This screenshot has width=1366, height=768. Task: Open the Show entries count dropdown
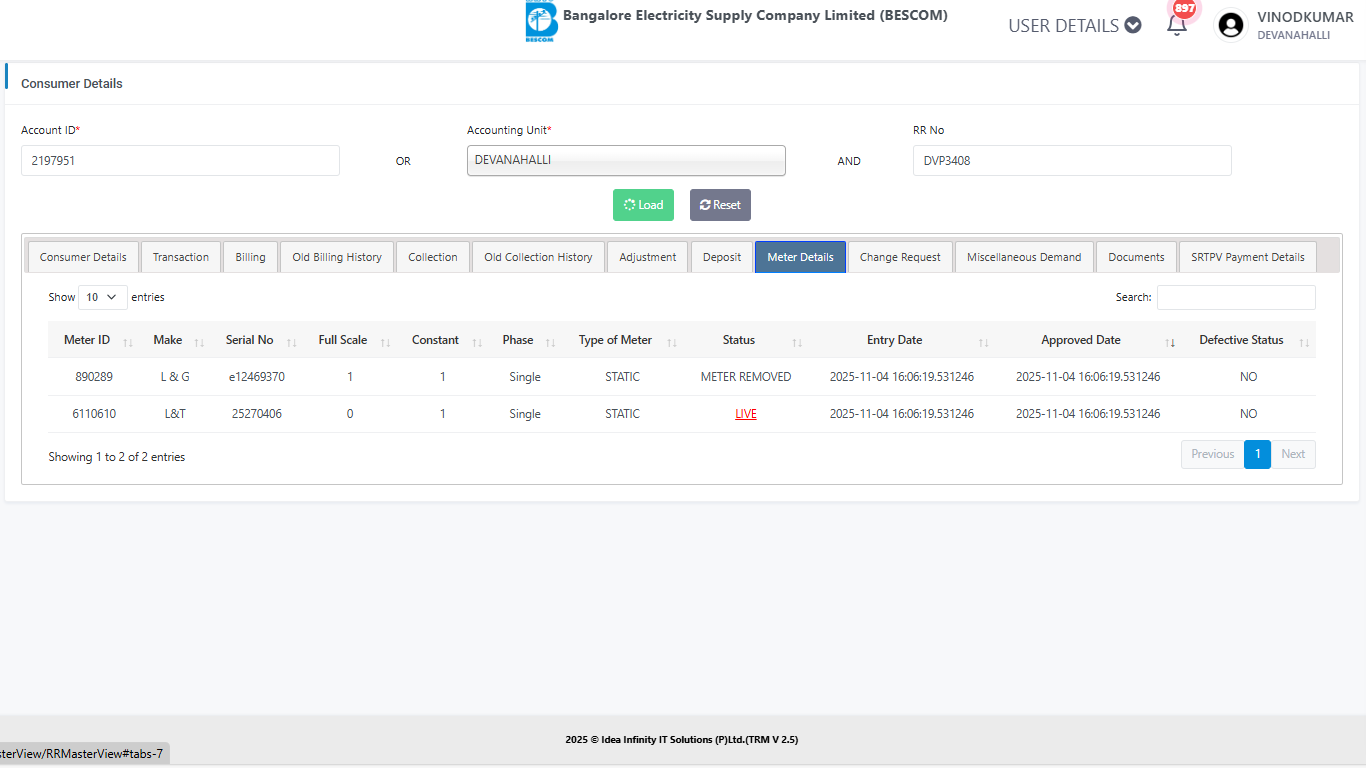tap(103, 297)
